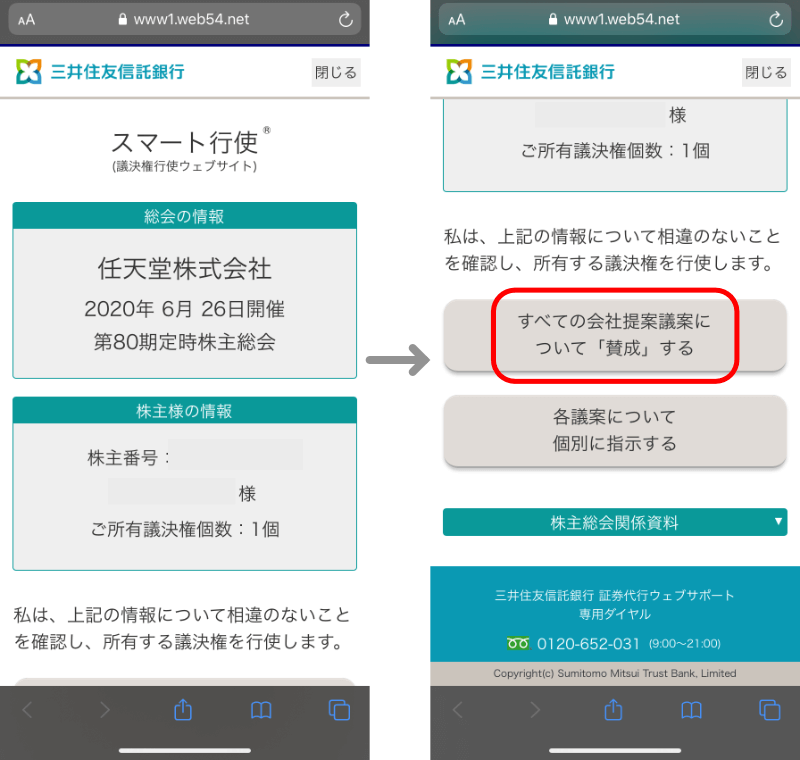
Task: Tap the www1.web54.net address in left phone
Action: pyautogui.click(x=191, y=19)
